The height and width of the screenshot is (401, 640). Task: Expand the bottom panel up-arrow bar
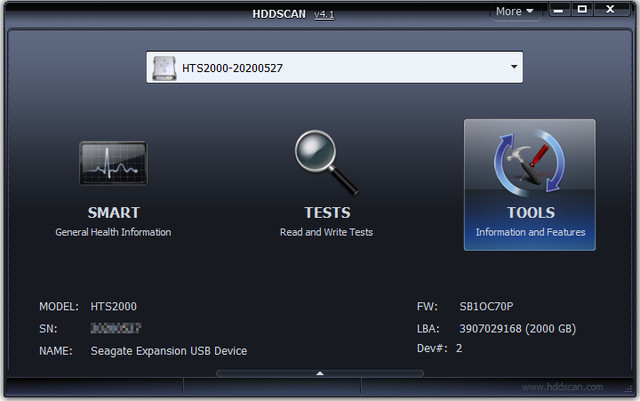click(320, 373)
